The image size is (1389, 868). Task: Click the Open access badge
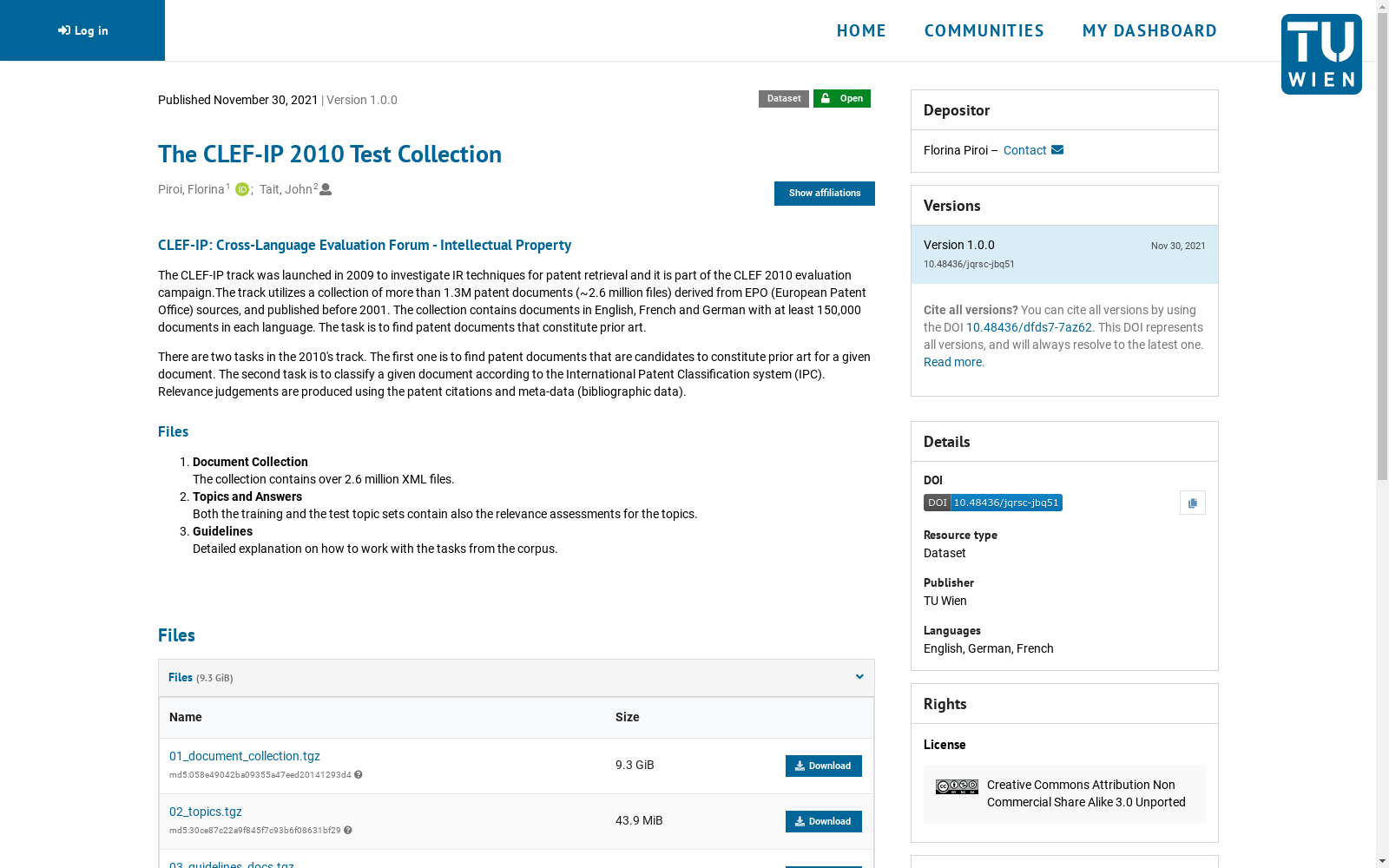[x=842, y=99]
